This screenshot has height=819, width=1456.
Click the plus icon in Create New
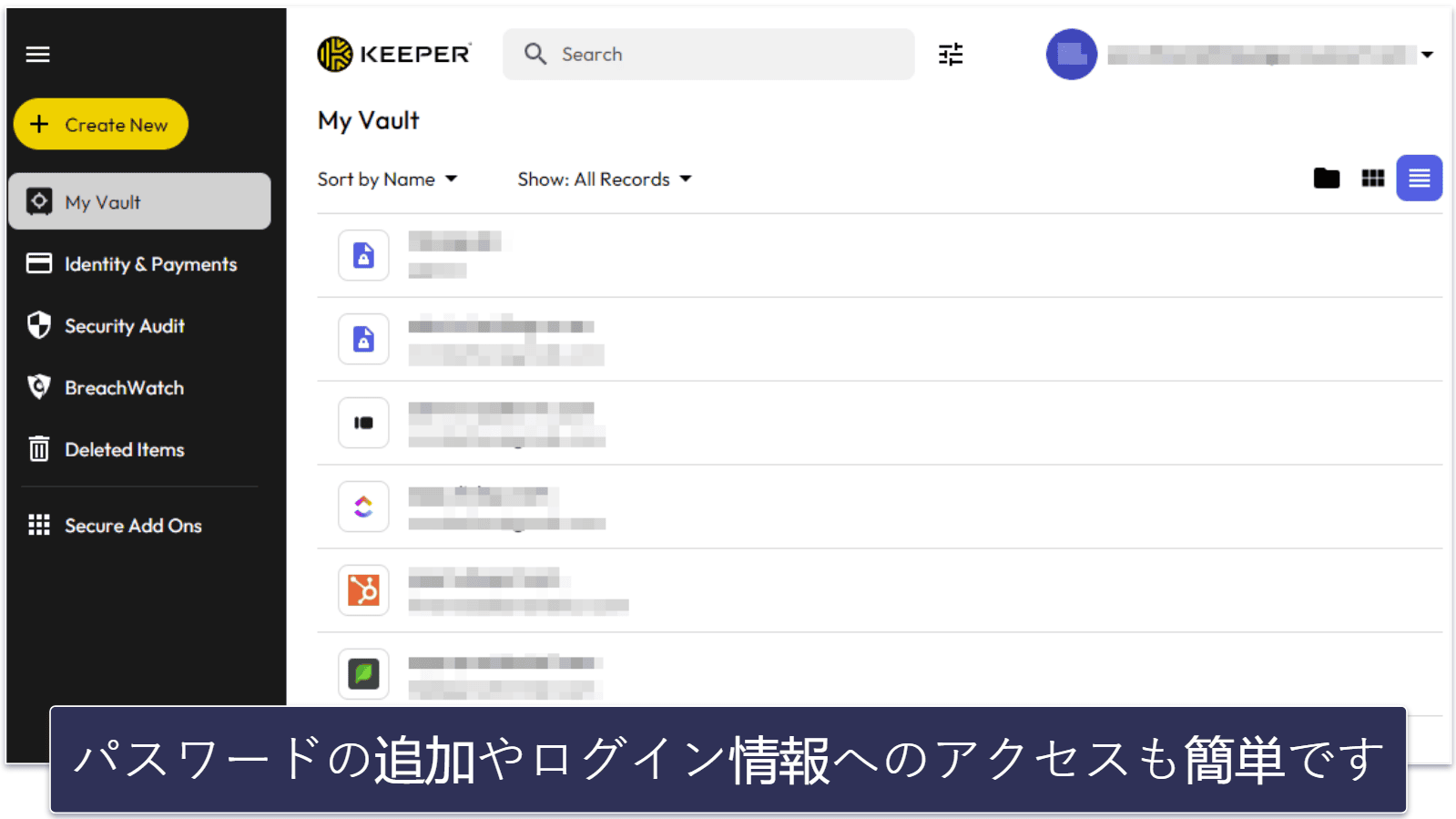39,123
